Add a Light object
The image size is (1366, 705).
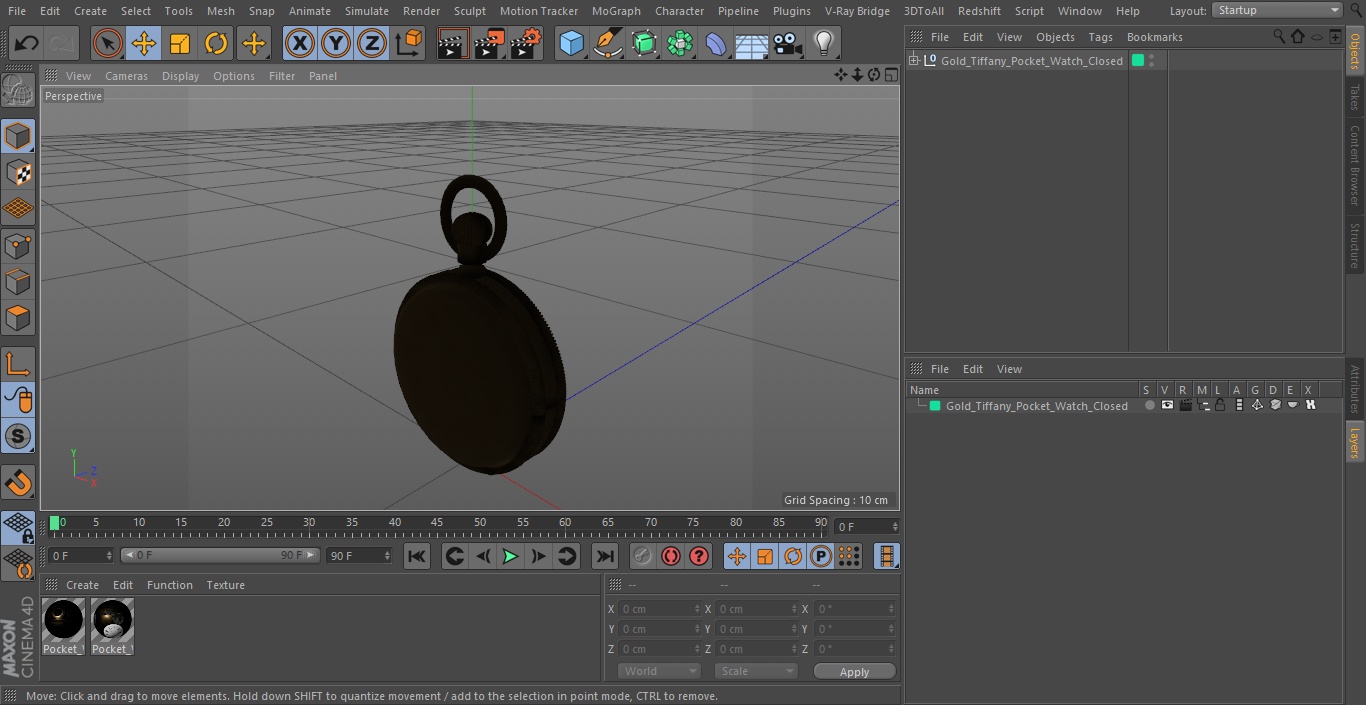tap(824, 44)
